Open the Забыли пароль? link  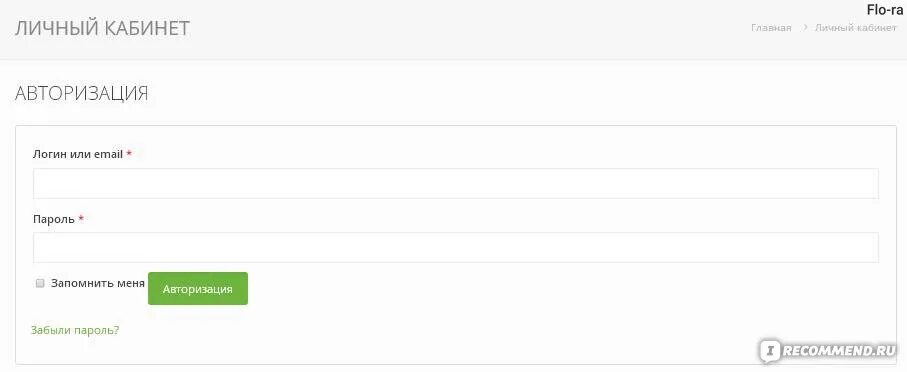pos(75,330)
